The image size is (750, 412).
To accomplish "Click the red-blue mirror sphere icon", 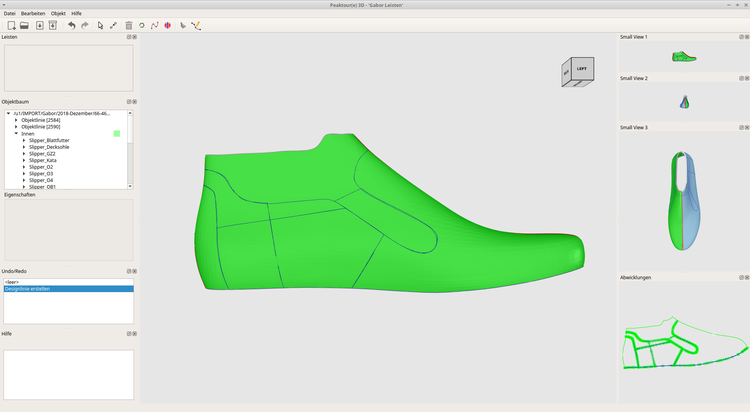I will pos(167,25).
